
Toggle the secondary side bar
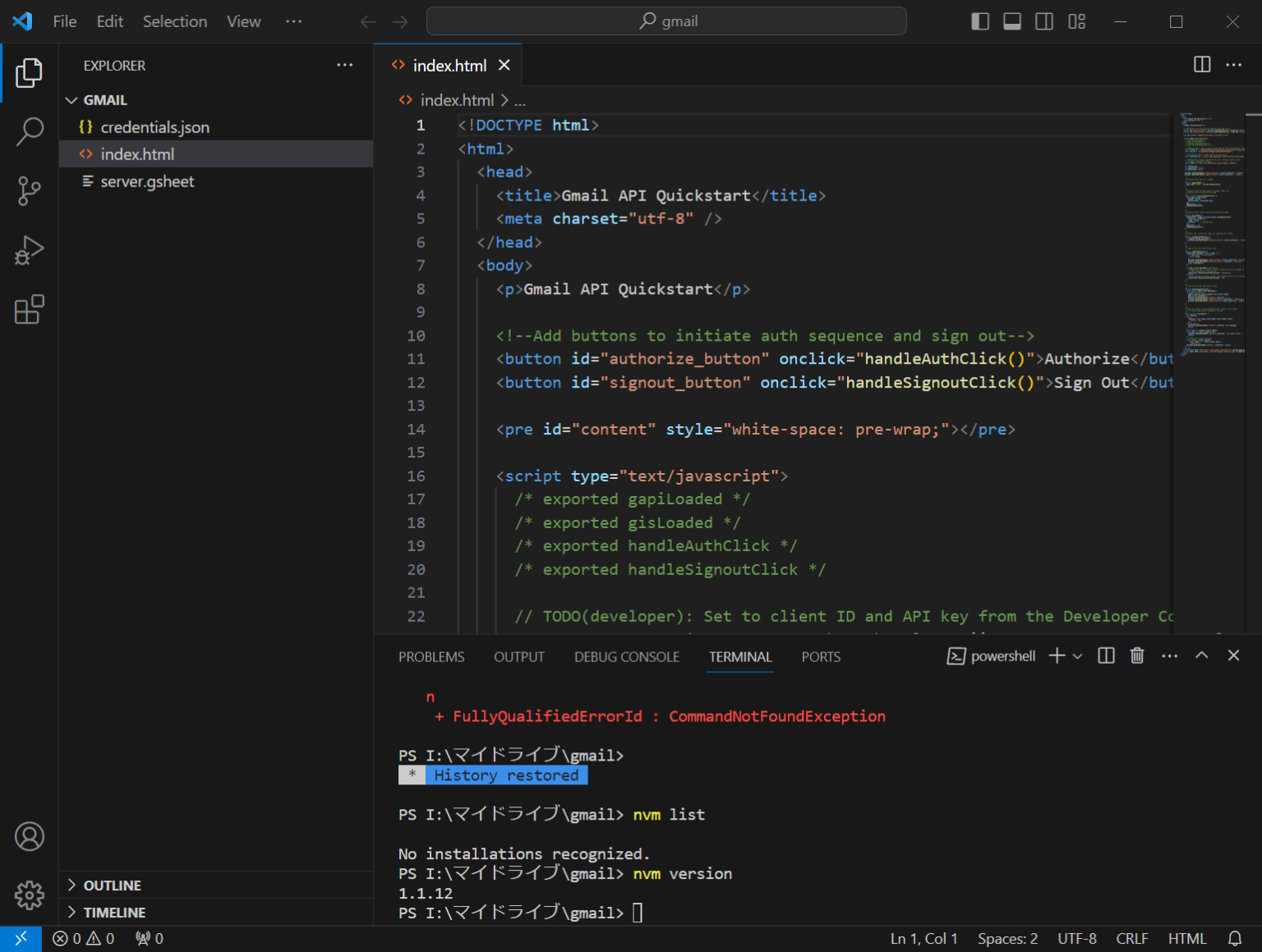click(x=1043, y=21)
